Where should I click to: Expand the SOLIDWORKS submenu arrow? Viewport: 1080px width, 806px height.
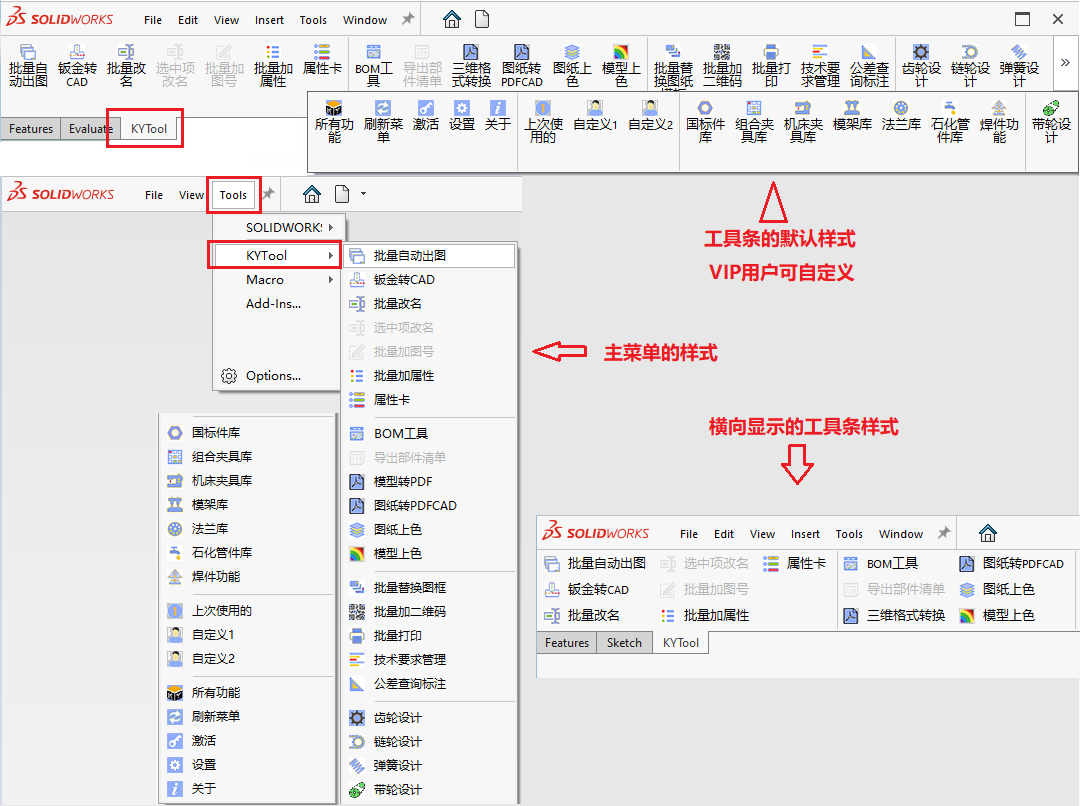pyautogui.click(x=331, y=227)
